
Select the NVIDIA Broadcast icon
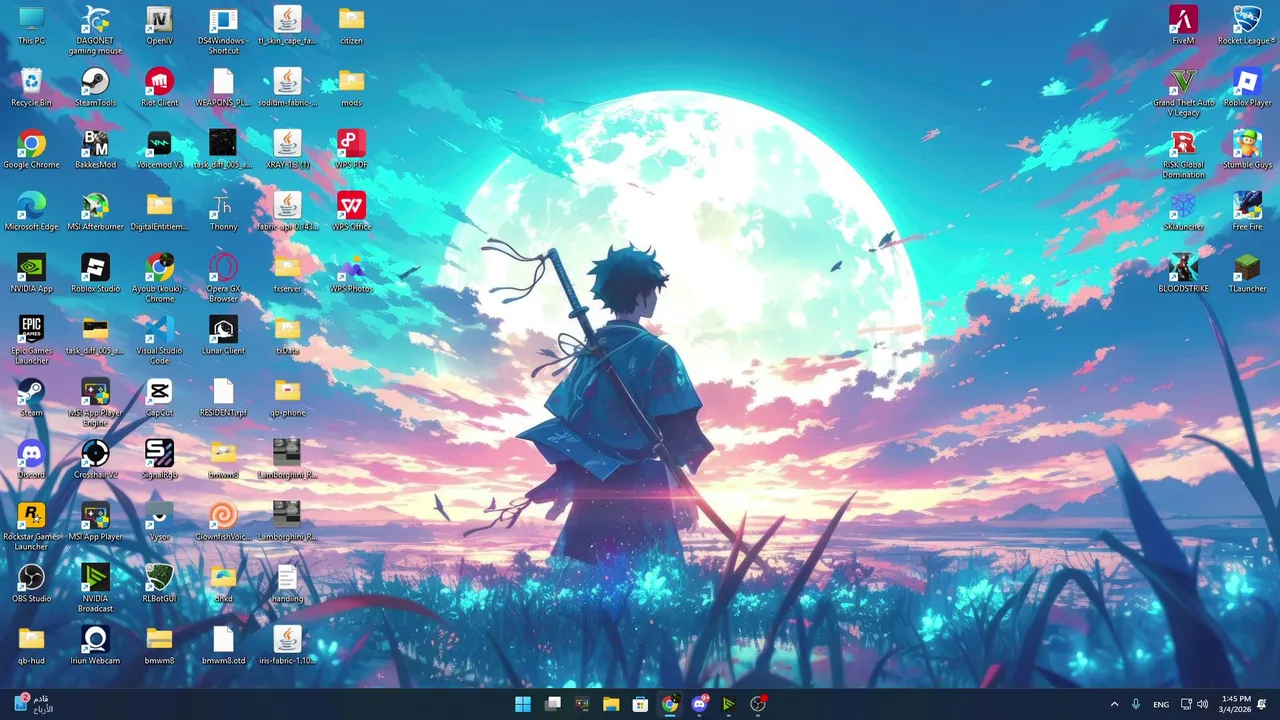point(95,588)
